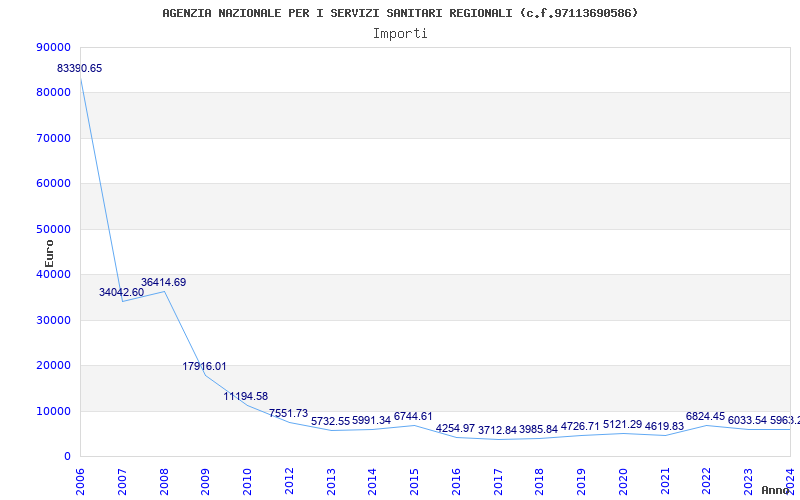Select the Euro y-axis title
The width and height of the screenshot is (800, 500).
point(49,254)
